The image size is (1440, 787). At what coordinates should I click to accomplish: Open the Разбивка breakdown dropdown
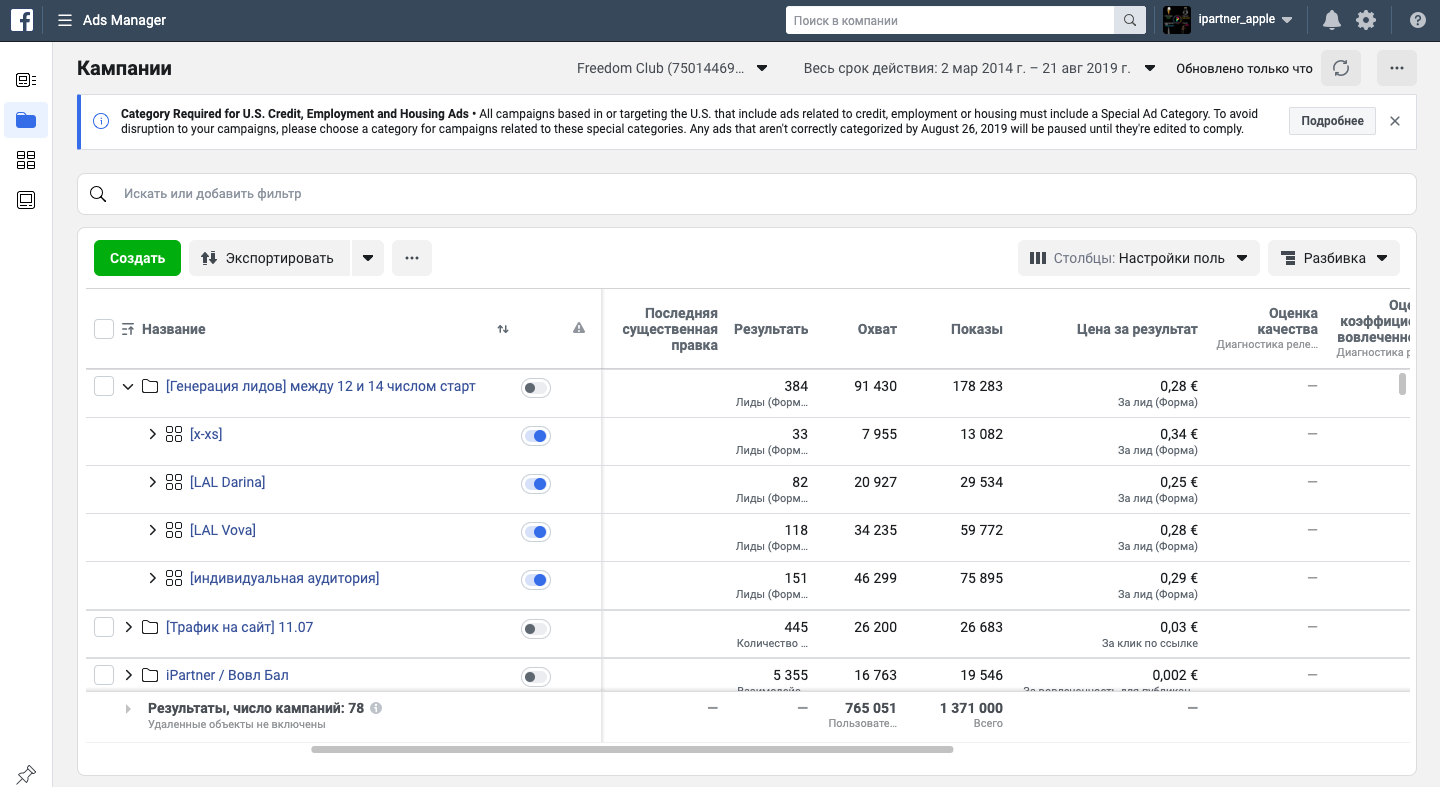(1334, 258)
